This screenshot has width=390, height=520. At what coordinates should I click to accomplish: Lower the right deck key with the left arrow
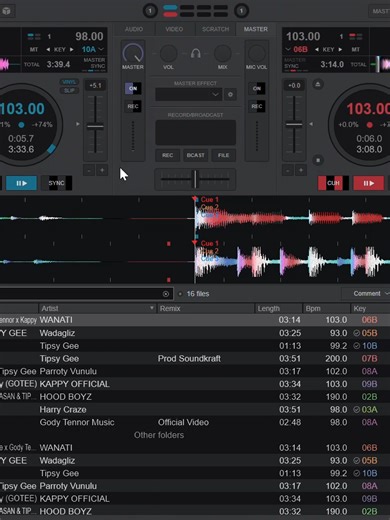click(317, 49)
